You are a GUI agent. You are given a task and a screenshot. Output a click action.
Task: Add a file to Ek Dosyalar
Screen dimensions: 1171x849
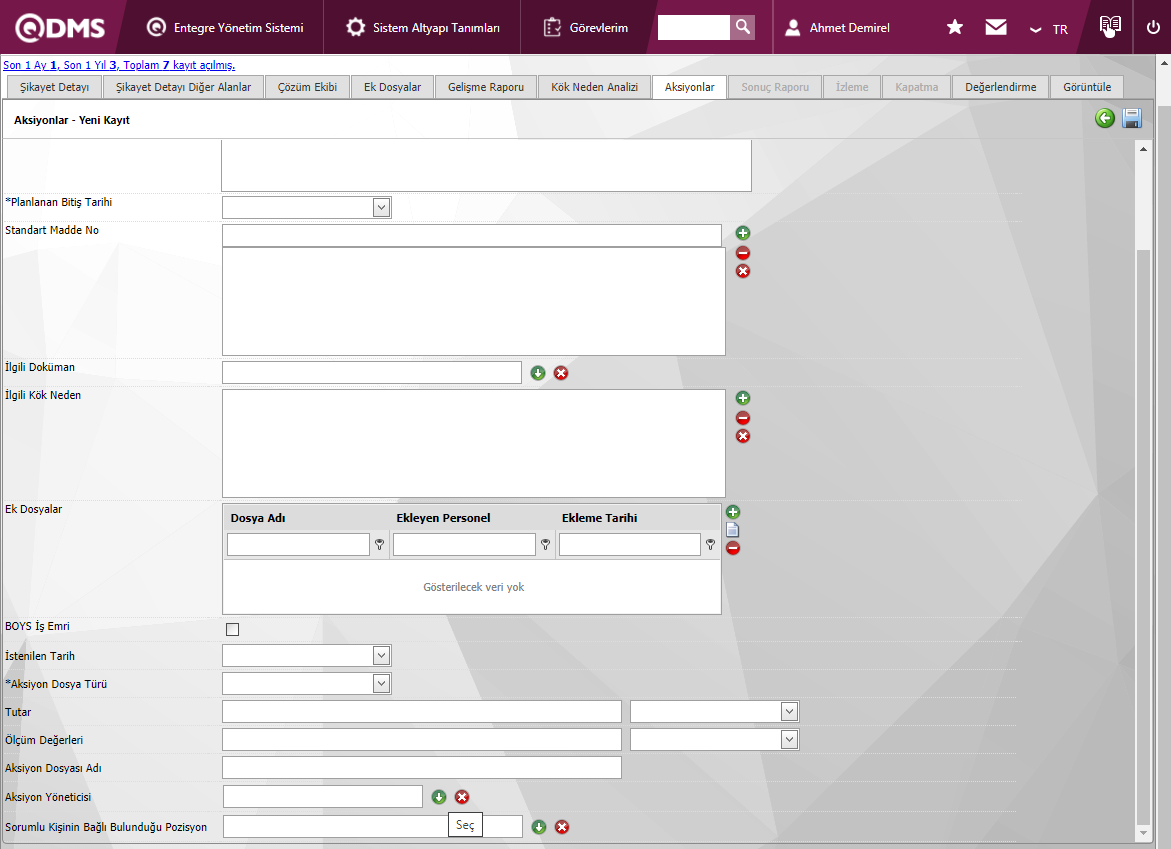point(733,511)
